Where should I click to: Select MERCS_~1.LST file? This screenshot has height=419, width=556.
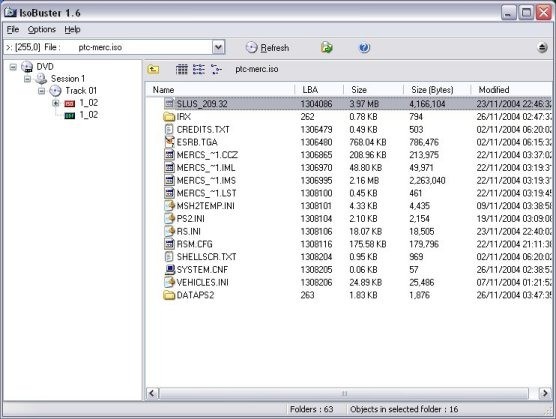coord(206,193)
